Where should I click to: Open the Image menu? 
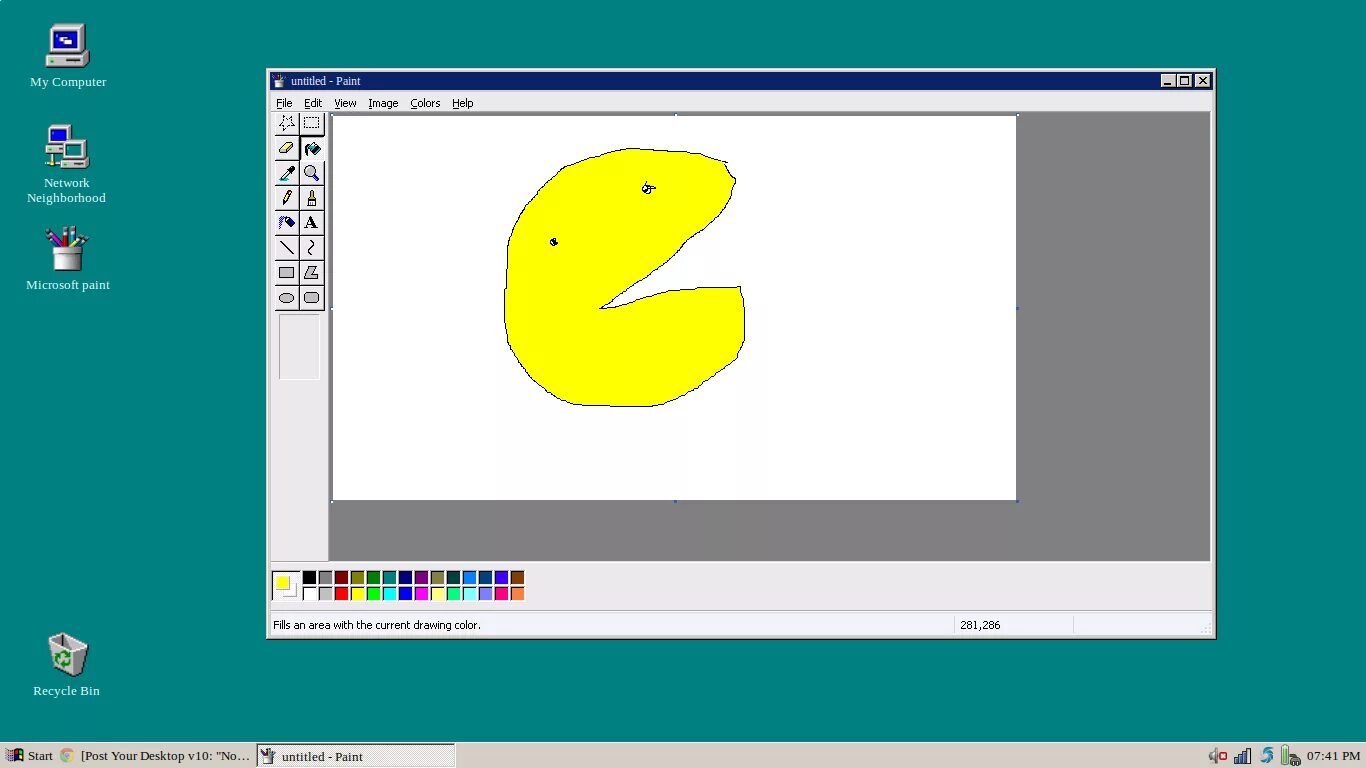coord(383,103)
